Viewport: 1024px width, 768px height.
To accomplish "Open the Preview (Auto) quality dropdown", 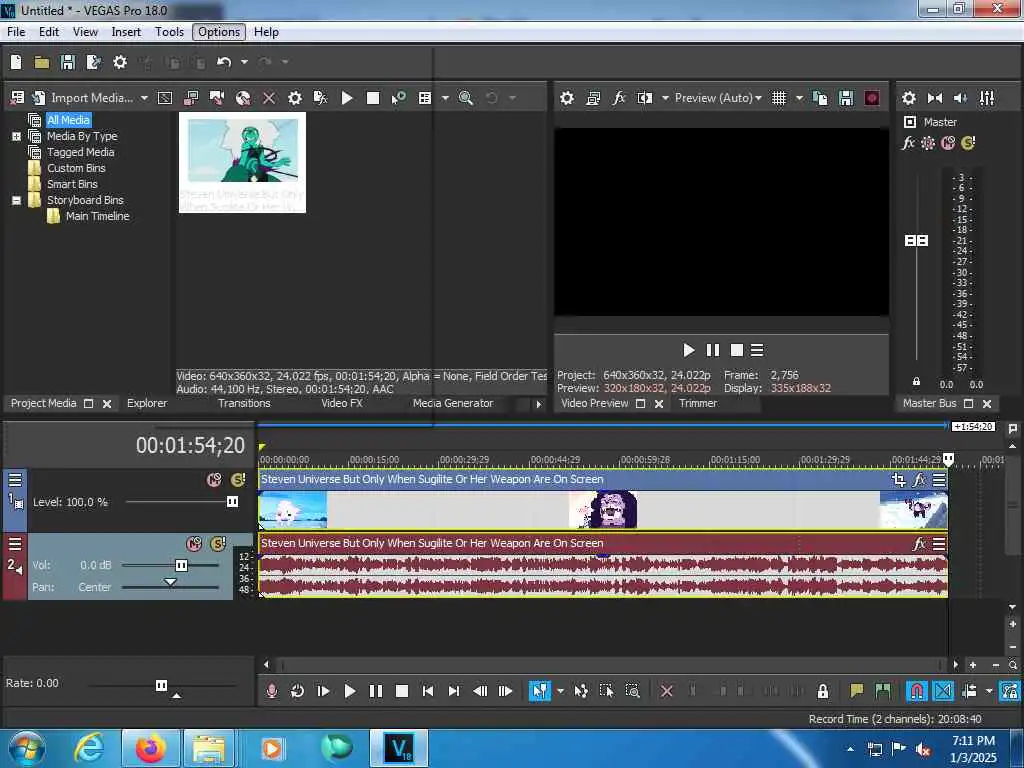I will click(x=718, y=98).
